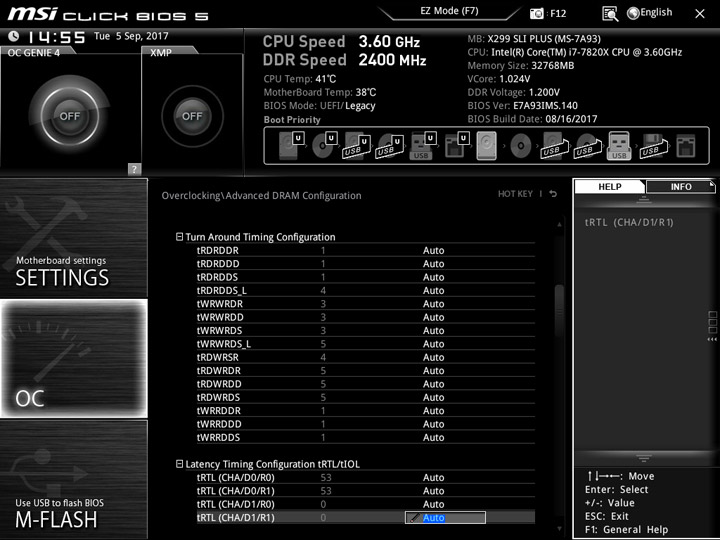Take a screenshot with the F12 camera icon
The height and width of the screenshot is (540, 720).
tap(536, 13)
